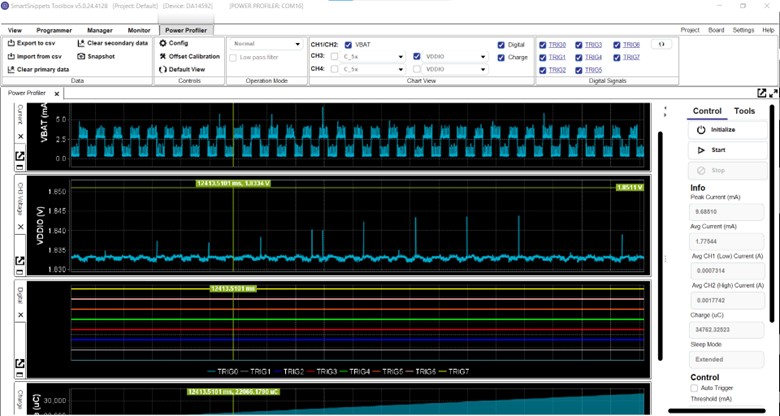
Task: Open the CH3 VDDIO dropdown
Action: pyautogui.click(x=455, y=57)
